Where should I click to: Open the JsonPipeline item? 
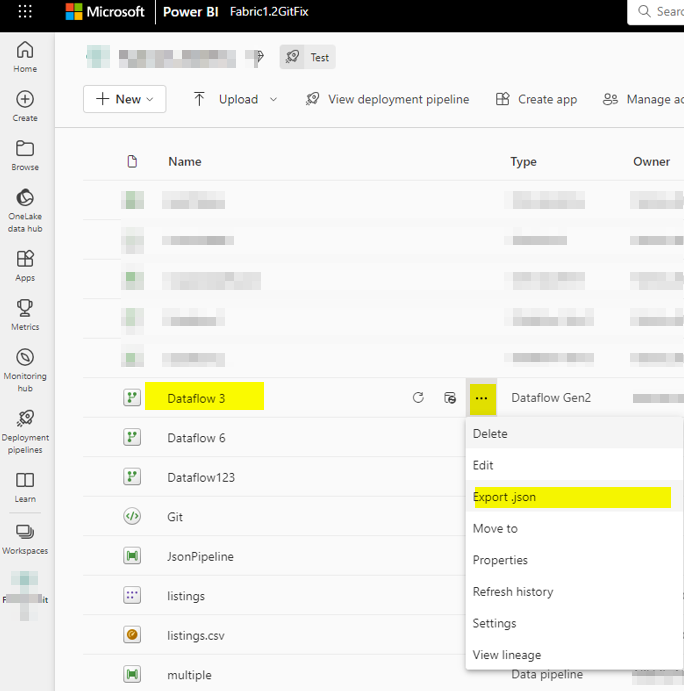(x=200, y=557)
